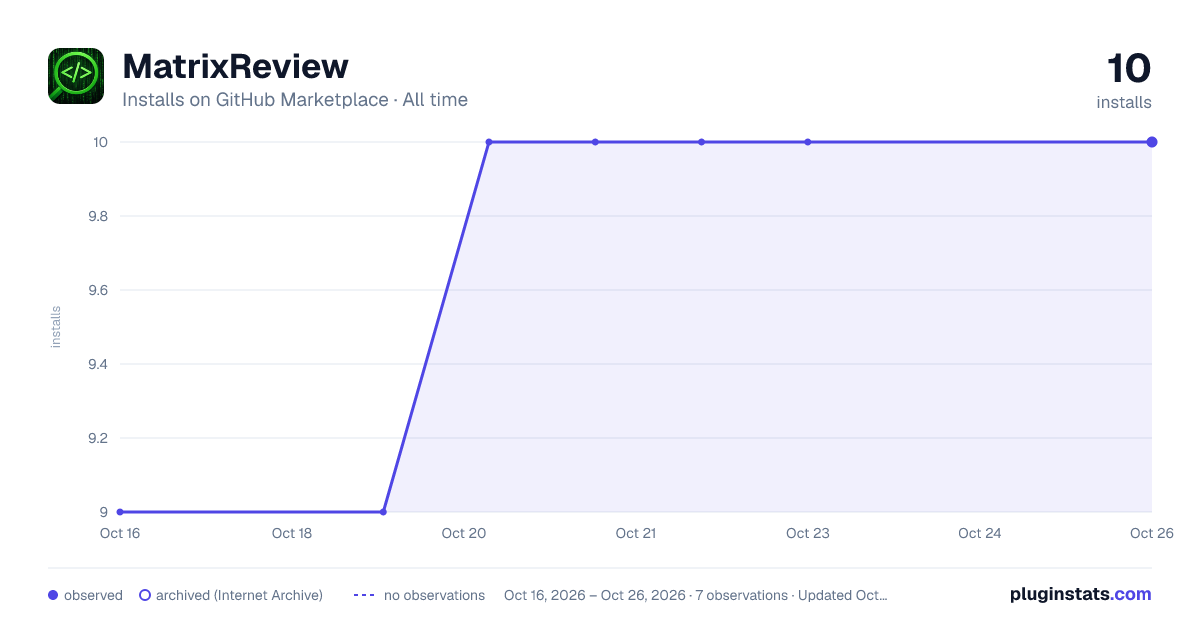
Task: Click the 'Installs on GitHub Marketplace · All time' subtitle
Action: (x=295, y=100)
